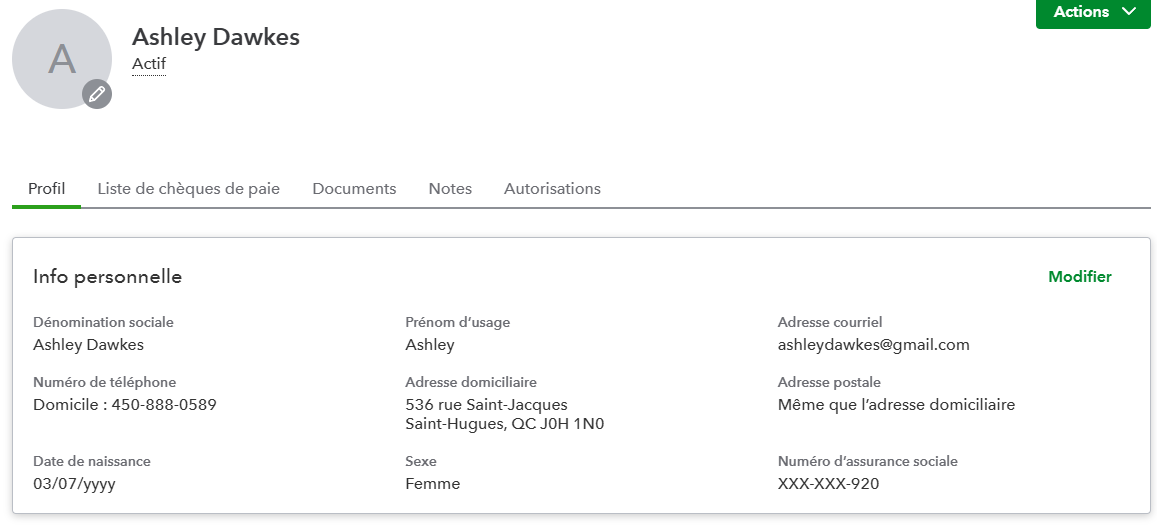Click the email ashleydawkes@gmail.com
This screenshot has height=525, width=1157.
tap(873, 345)
